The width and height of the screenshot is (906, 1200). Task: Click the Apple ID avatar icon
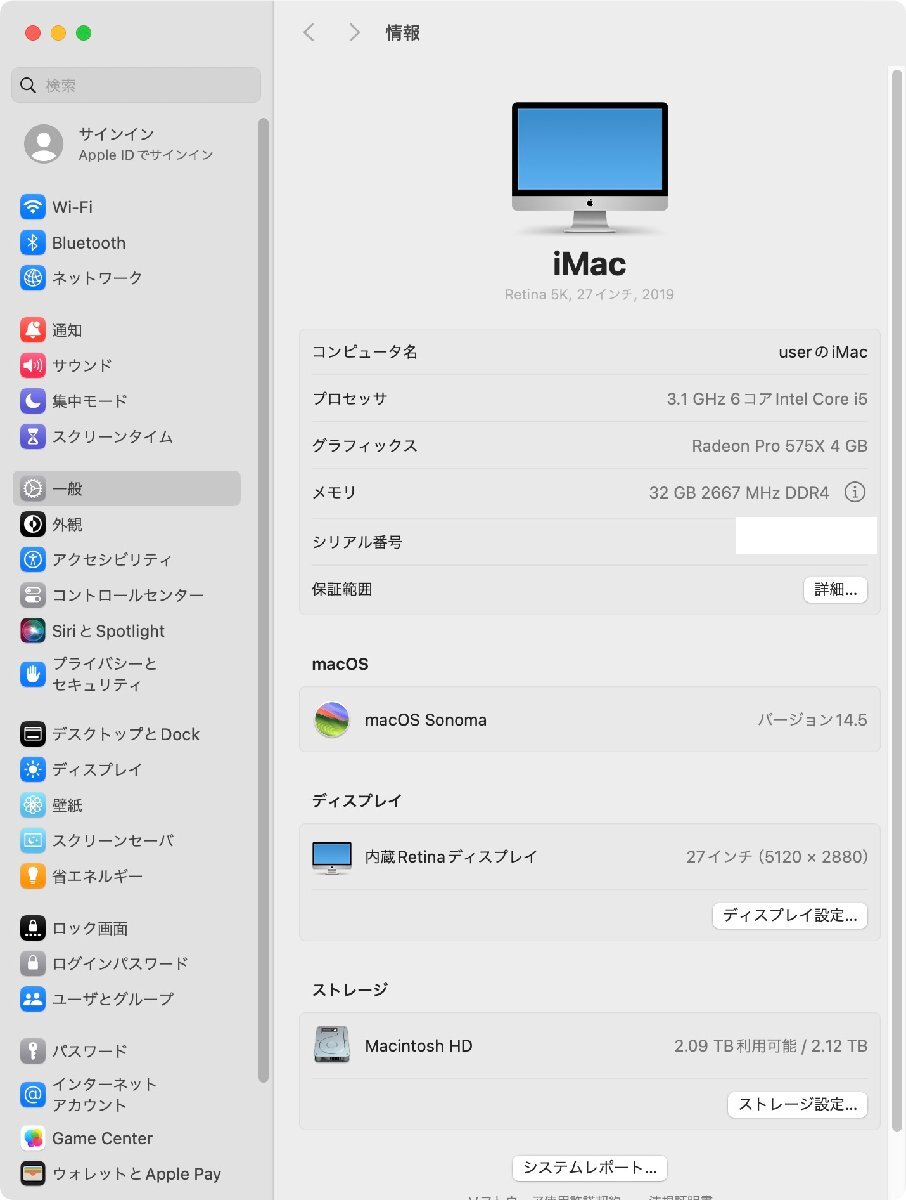click(43, 144)
